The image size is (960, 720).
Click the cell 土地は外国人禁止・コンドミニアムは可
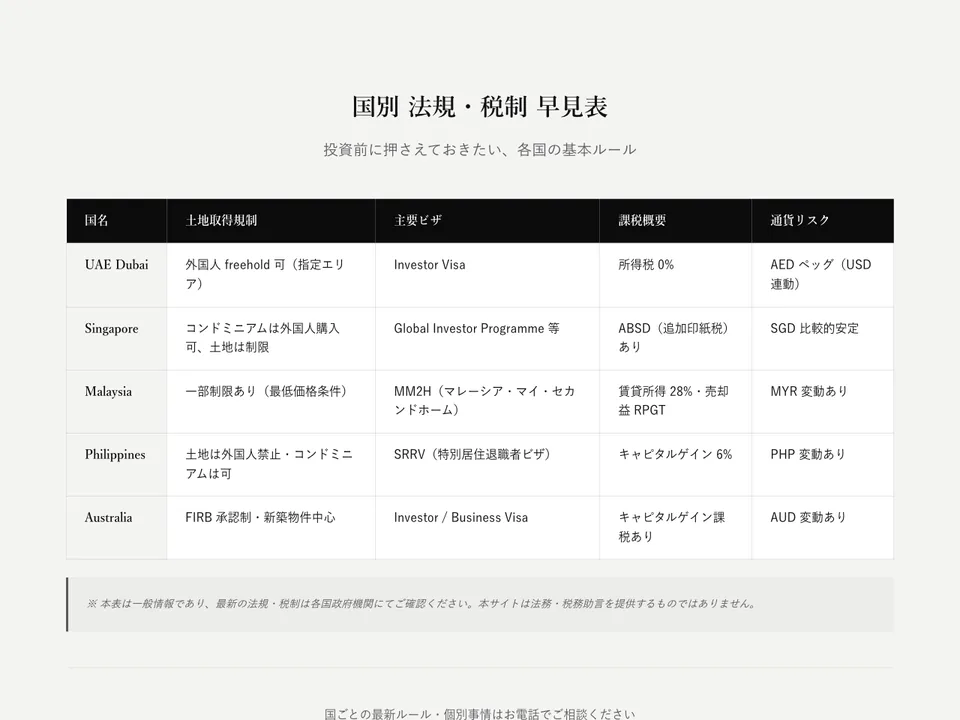tap(271, 465)
